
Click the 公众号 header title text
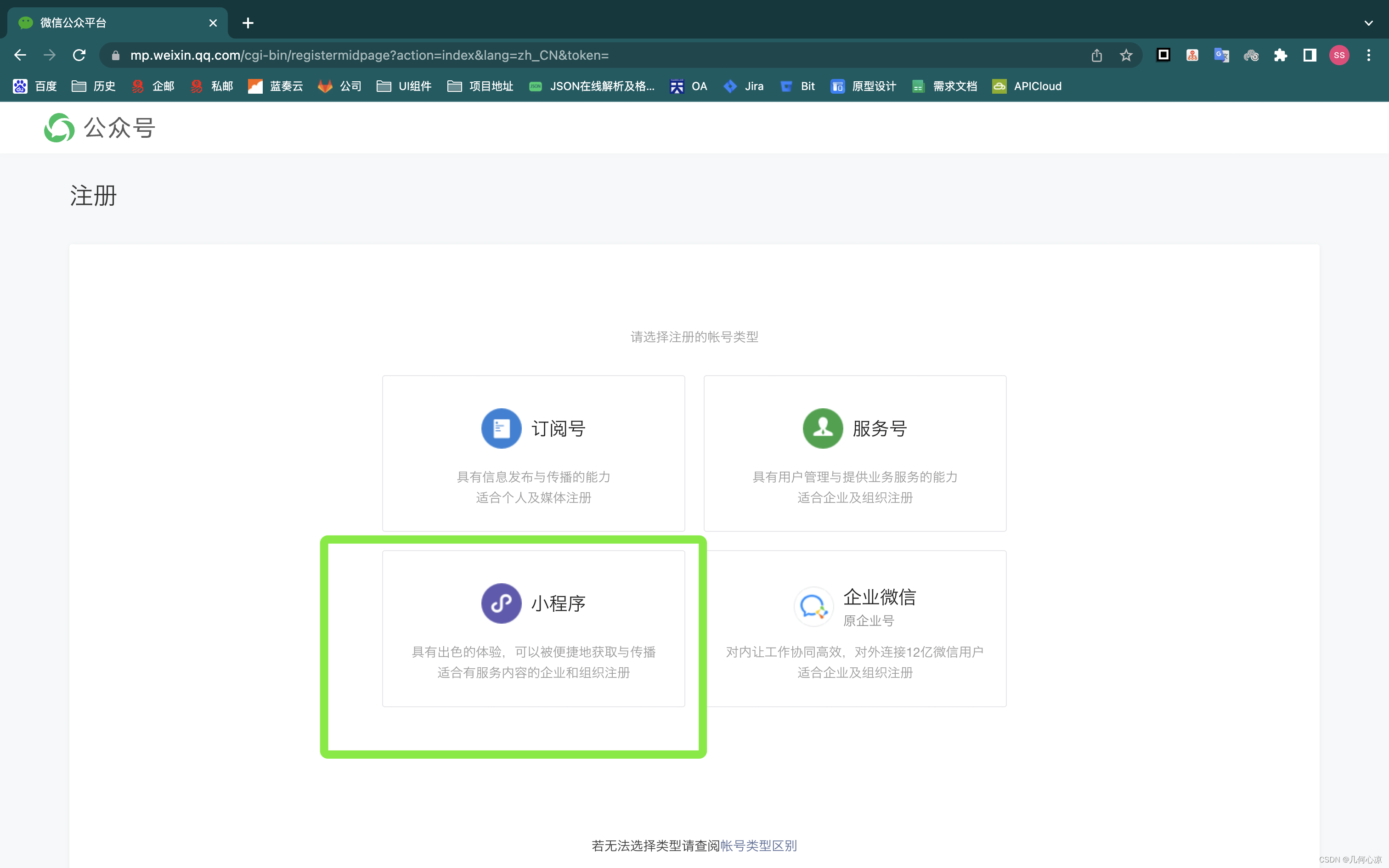pos(119,128)
